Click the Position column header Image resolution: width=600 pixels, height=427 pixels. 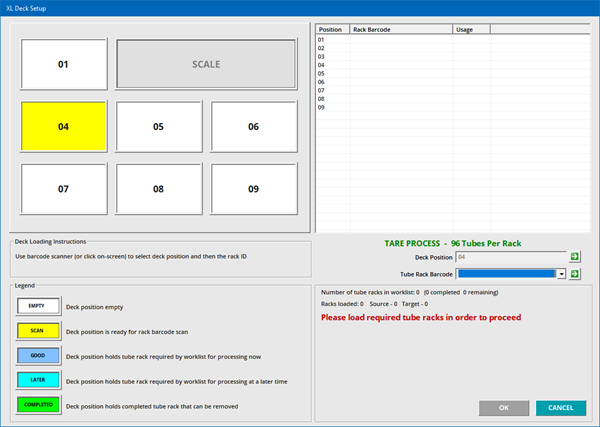pos(332,30)
